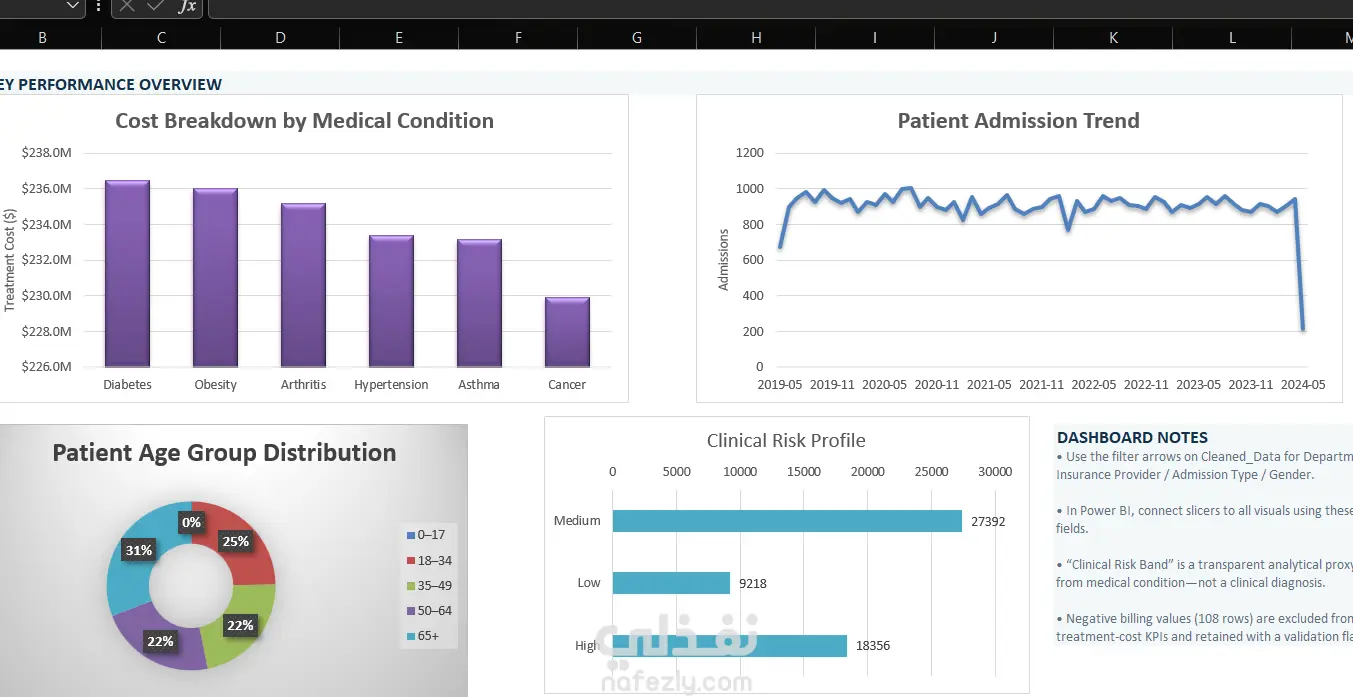This screenshot has height=697, width=1353.
Task: Select the Low risk bar showing 9218
Action: [x=671, y=583]
